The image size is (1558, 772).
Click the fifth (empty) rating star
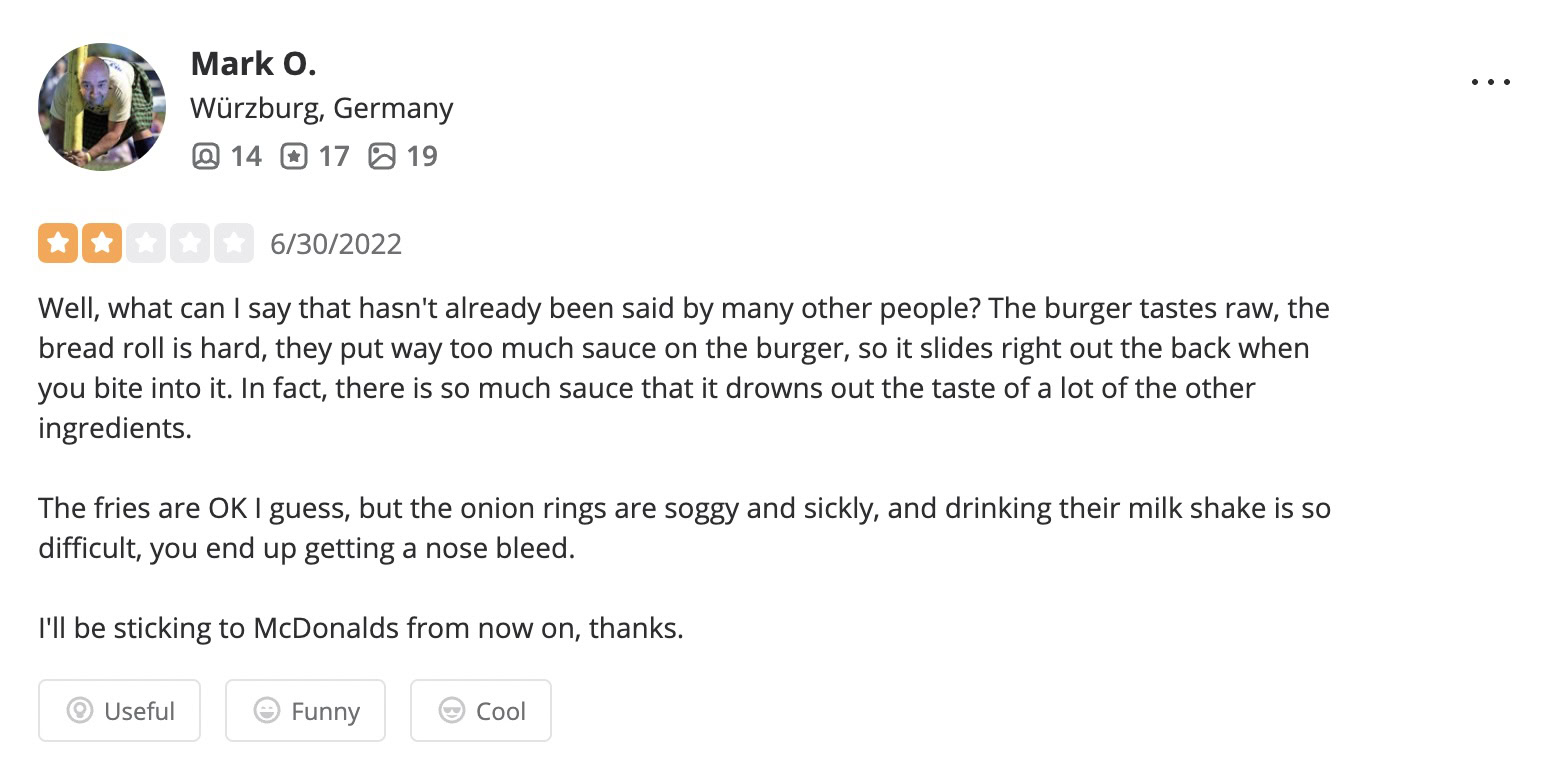(233, 243)
